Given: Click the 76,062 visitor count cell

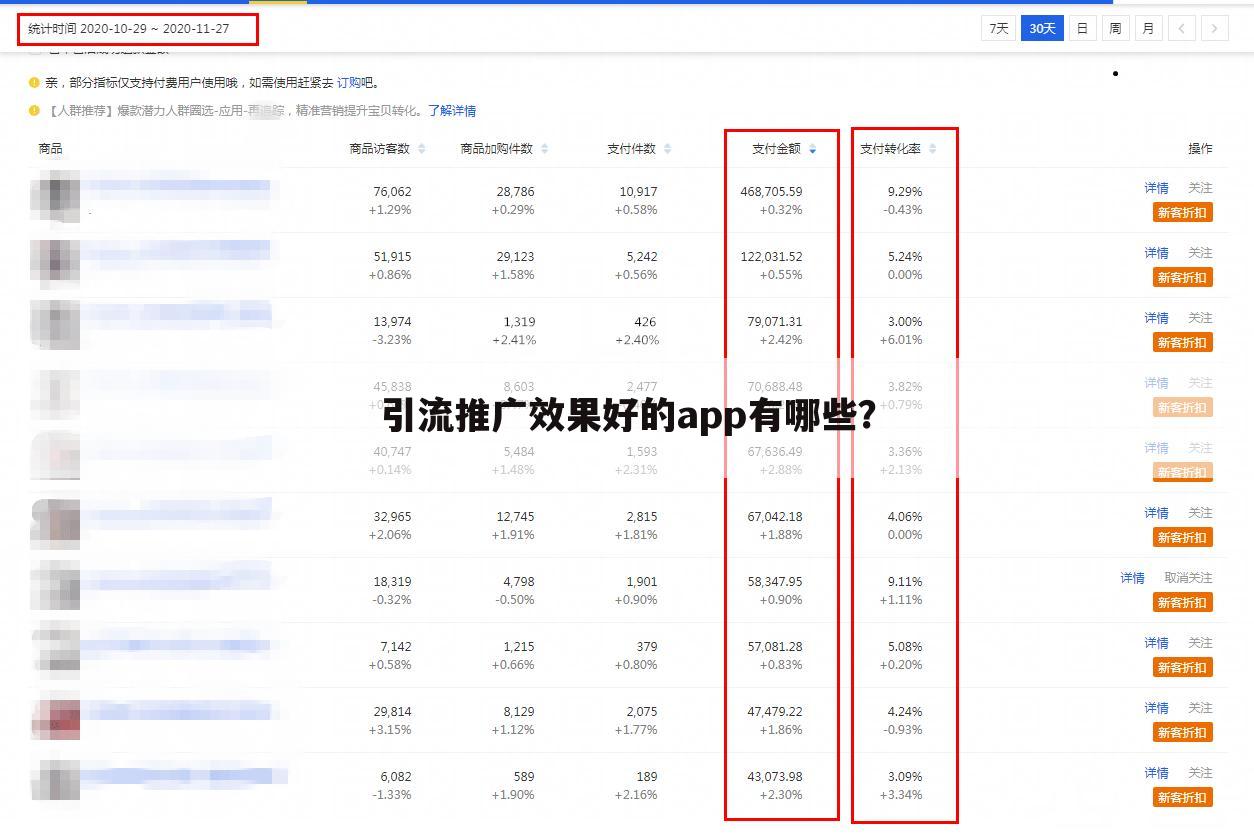Looking at the screenshot, I should point(392,191).
